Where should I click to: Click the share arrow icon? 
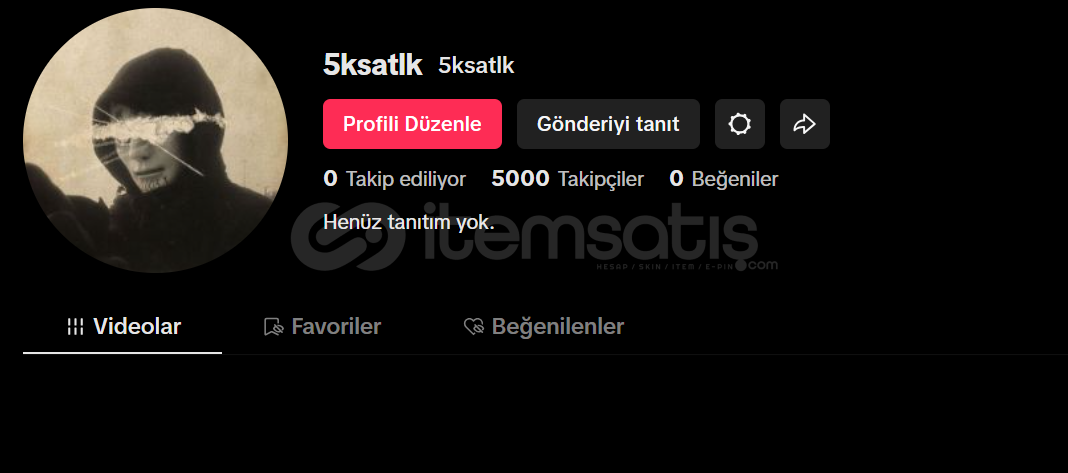[x=804, y=124]
